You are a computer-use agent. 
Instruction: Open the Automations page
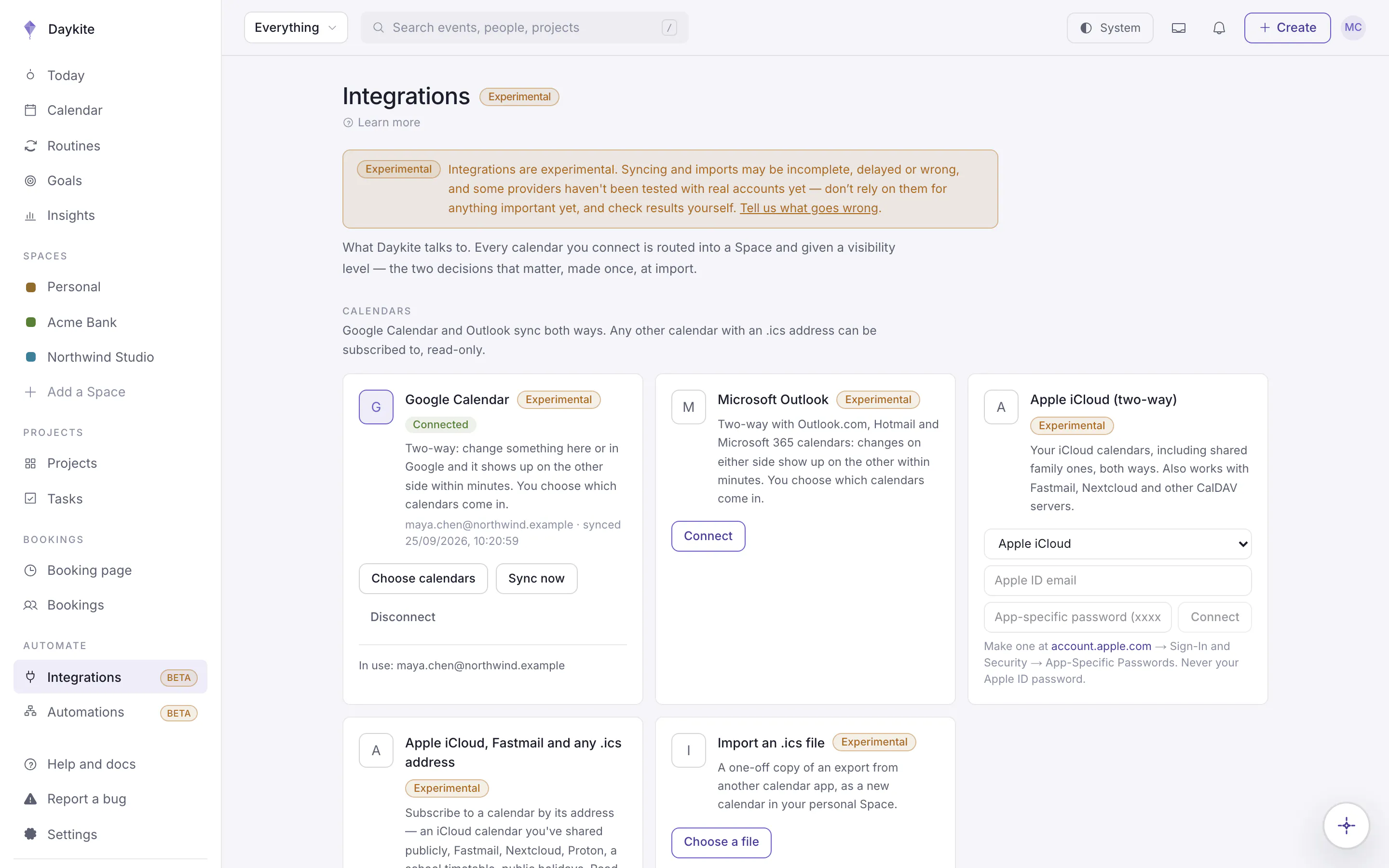point(110,712)
